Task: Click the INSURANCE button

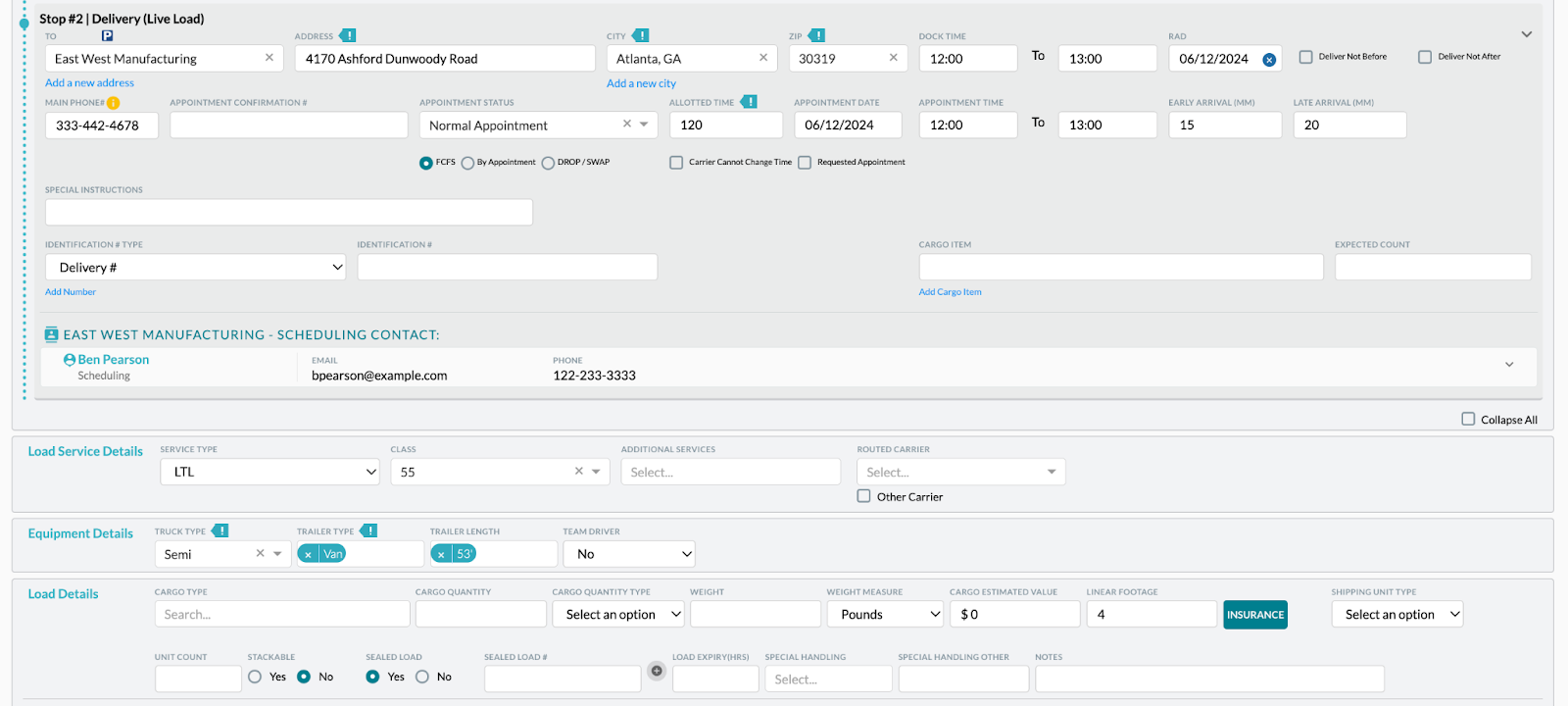Action: (1255, 615)
